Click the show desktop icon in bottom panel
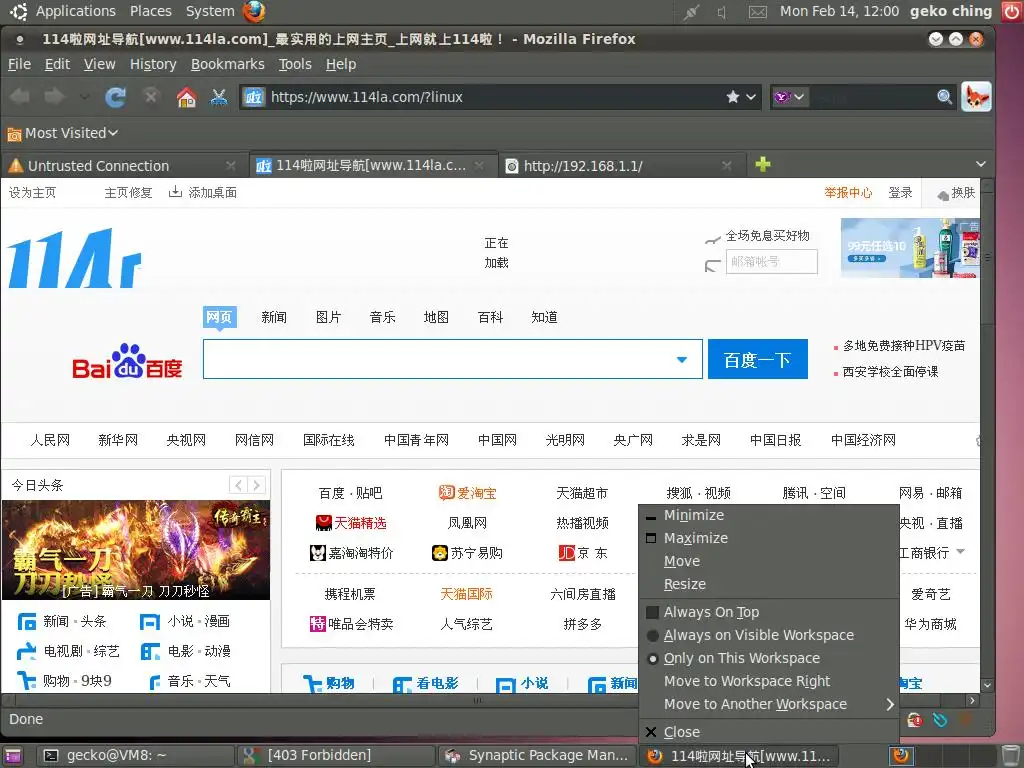Image resolution: width=1024 pixels, height=768 pixels. coord(12,756)
